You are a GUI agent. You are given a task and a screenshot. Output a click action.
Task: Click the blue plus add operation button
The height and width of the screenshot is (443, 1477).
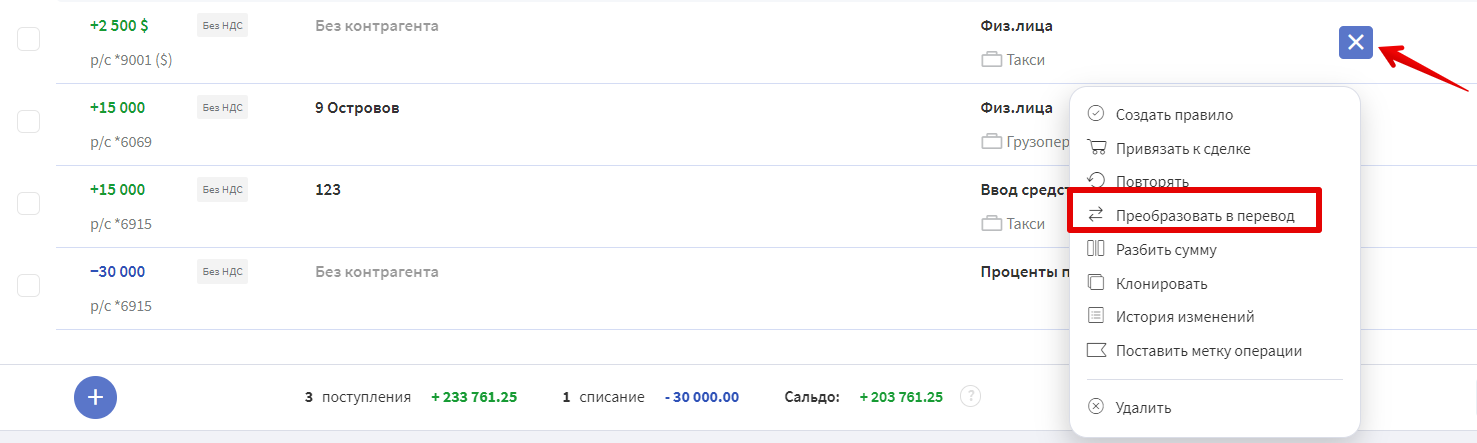(96, 397)
